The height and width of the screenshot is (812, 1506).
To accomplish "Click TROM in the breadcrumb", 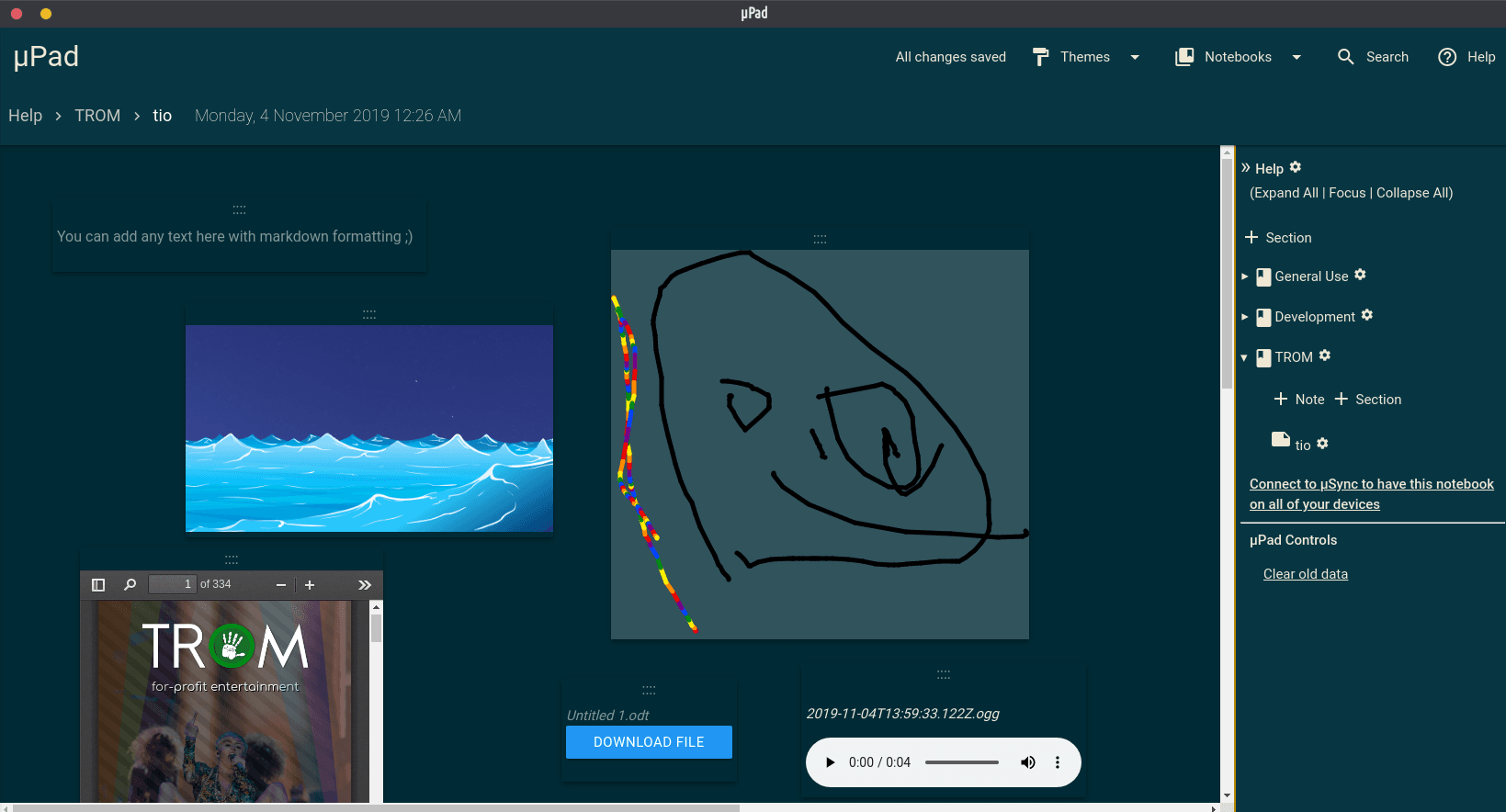I will click(x=97, y=116).
